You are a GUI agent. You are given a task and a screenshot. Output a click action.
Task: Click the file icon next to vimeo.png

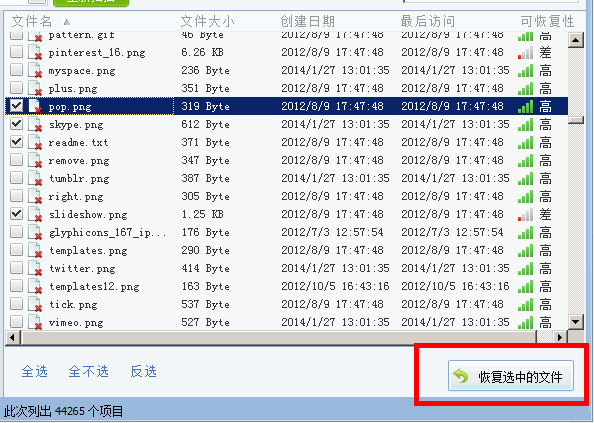pyautogui.click(x=35, y=323)
